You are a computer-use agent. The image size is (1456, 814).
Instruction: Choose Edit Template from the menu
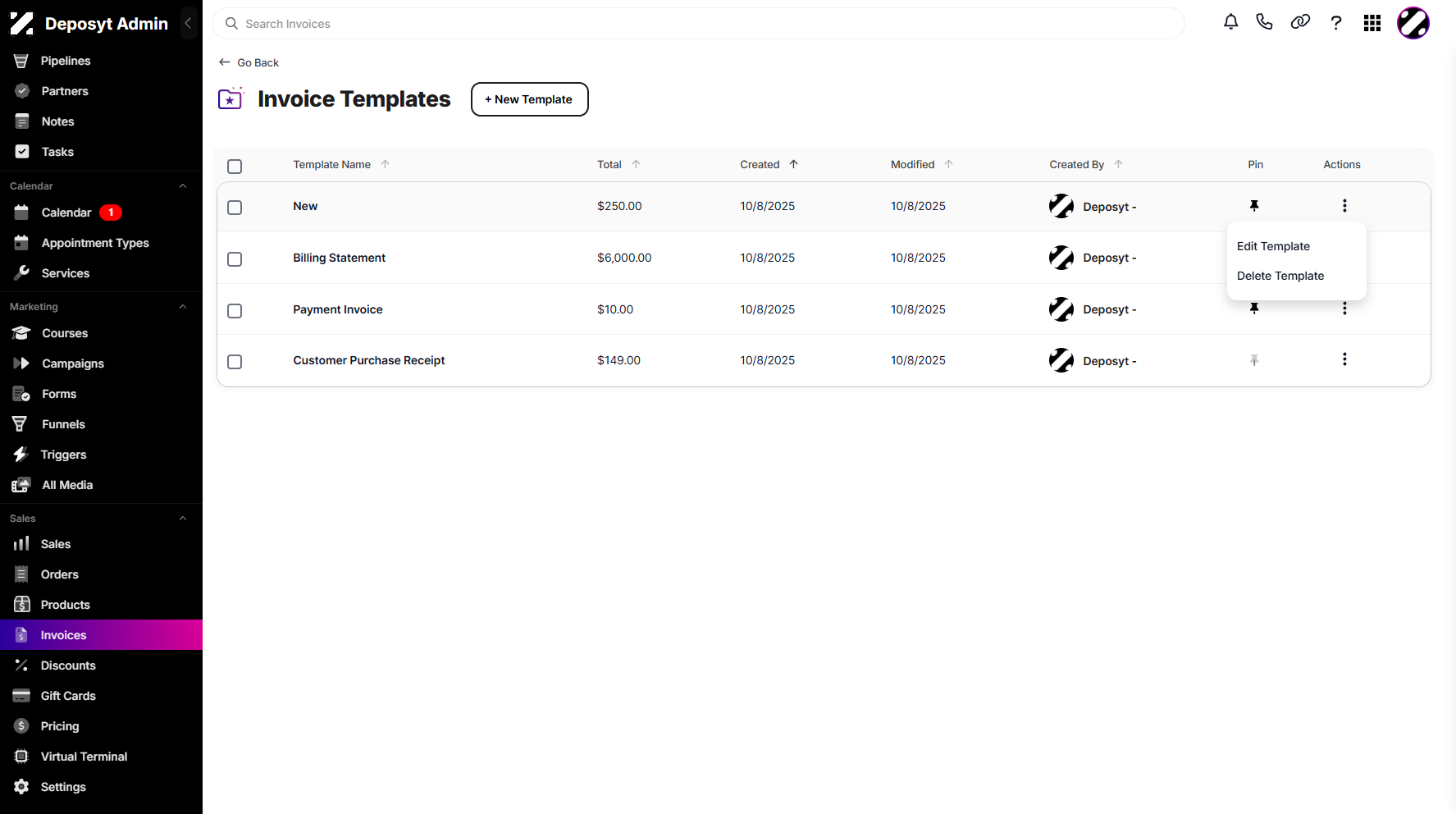point(1273,246)
